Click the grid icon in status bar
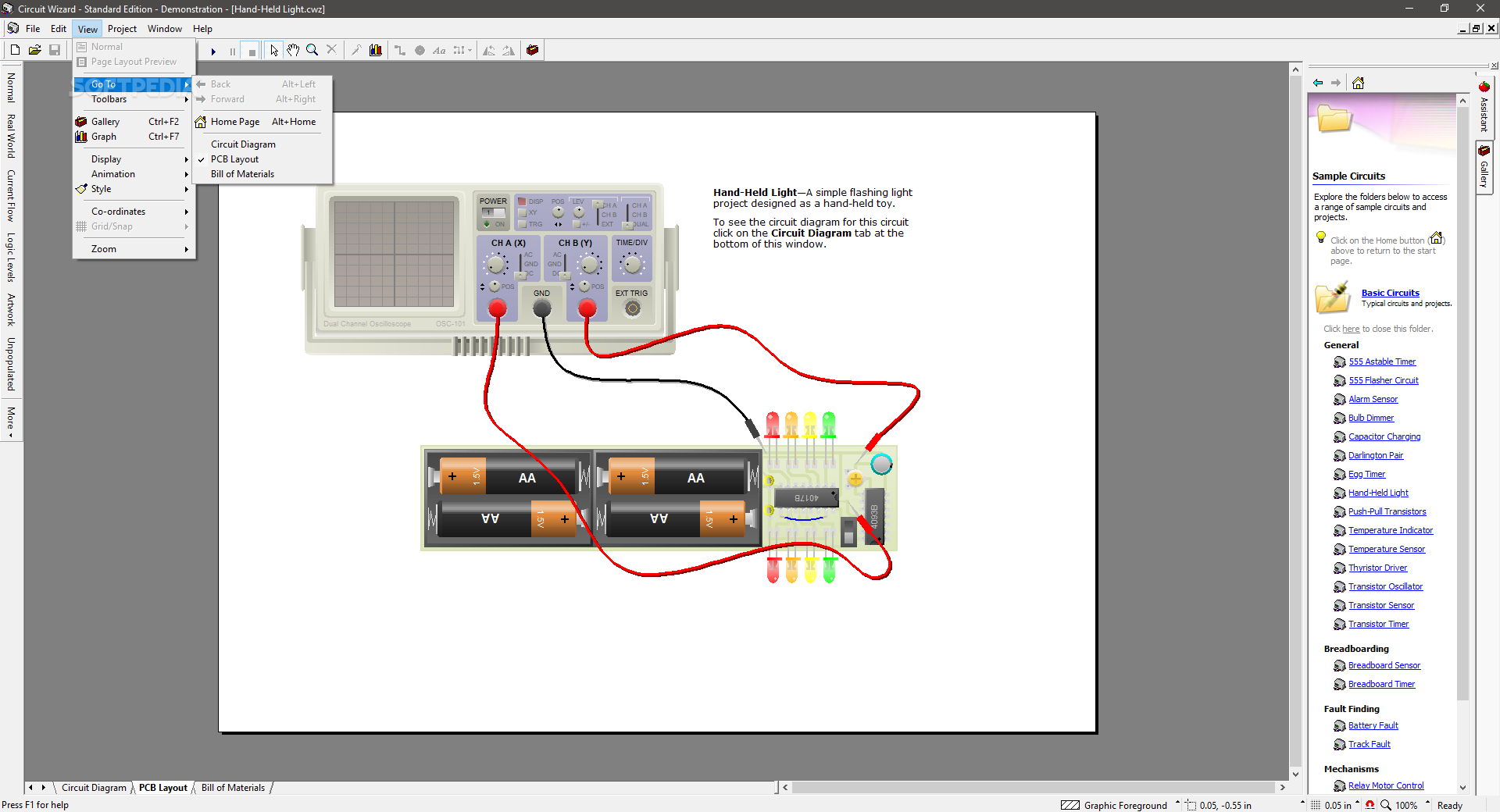Screen dimensions: 1500x812 (x=1316, y=805)
